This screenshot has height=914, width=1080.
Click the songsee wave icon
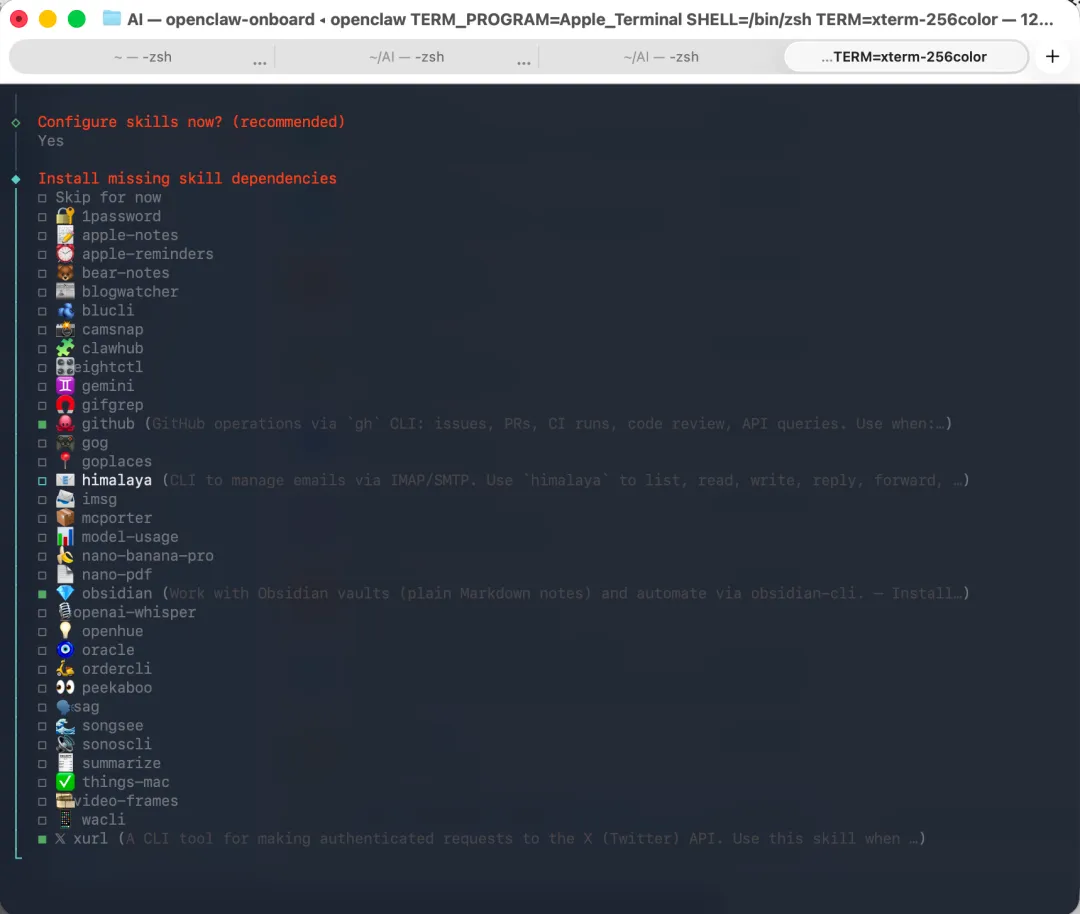tap(65, 725)
